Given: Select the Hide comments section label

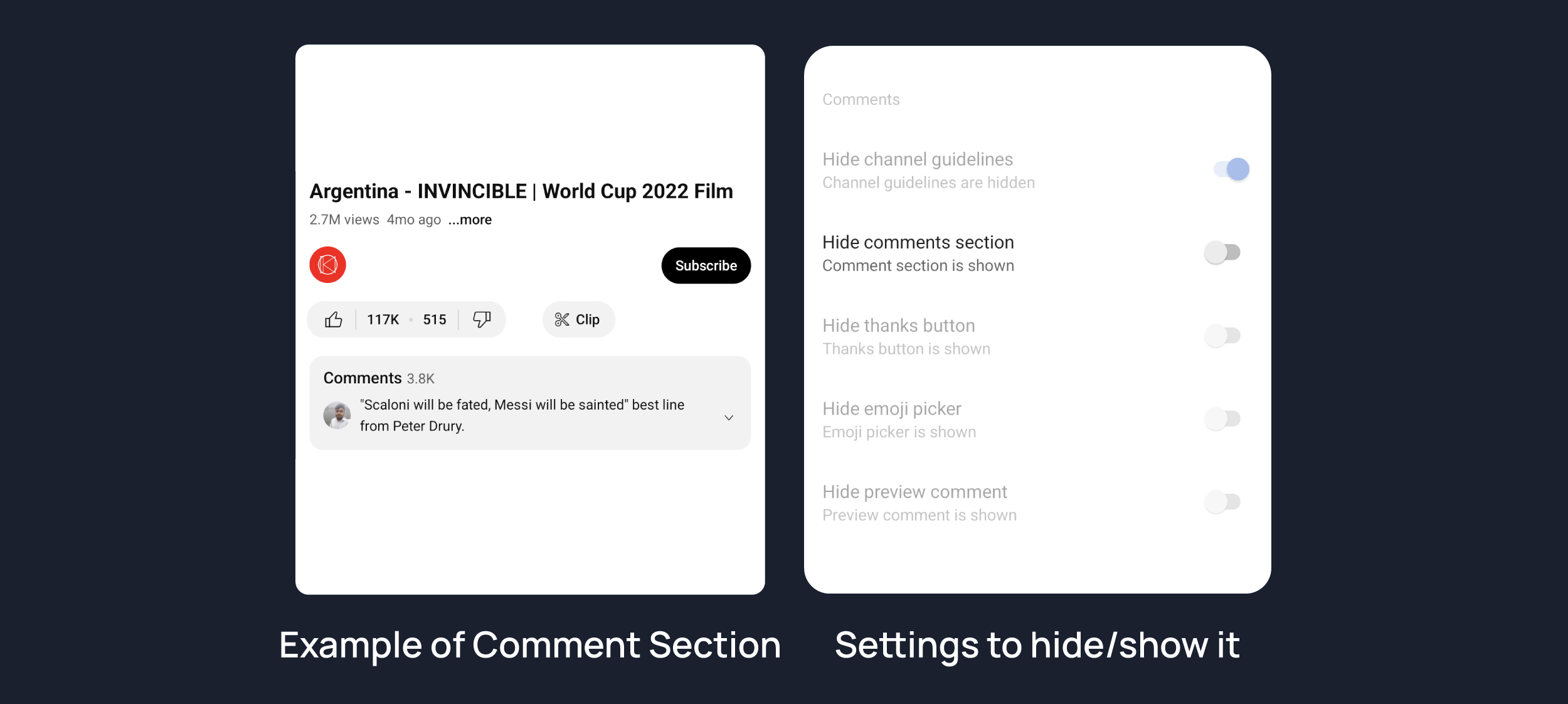Looking at the screenshot, I should click(x=918, y=242).
